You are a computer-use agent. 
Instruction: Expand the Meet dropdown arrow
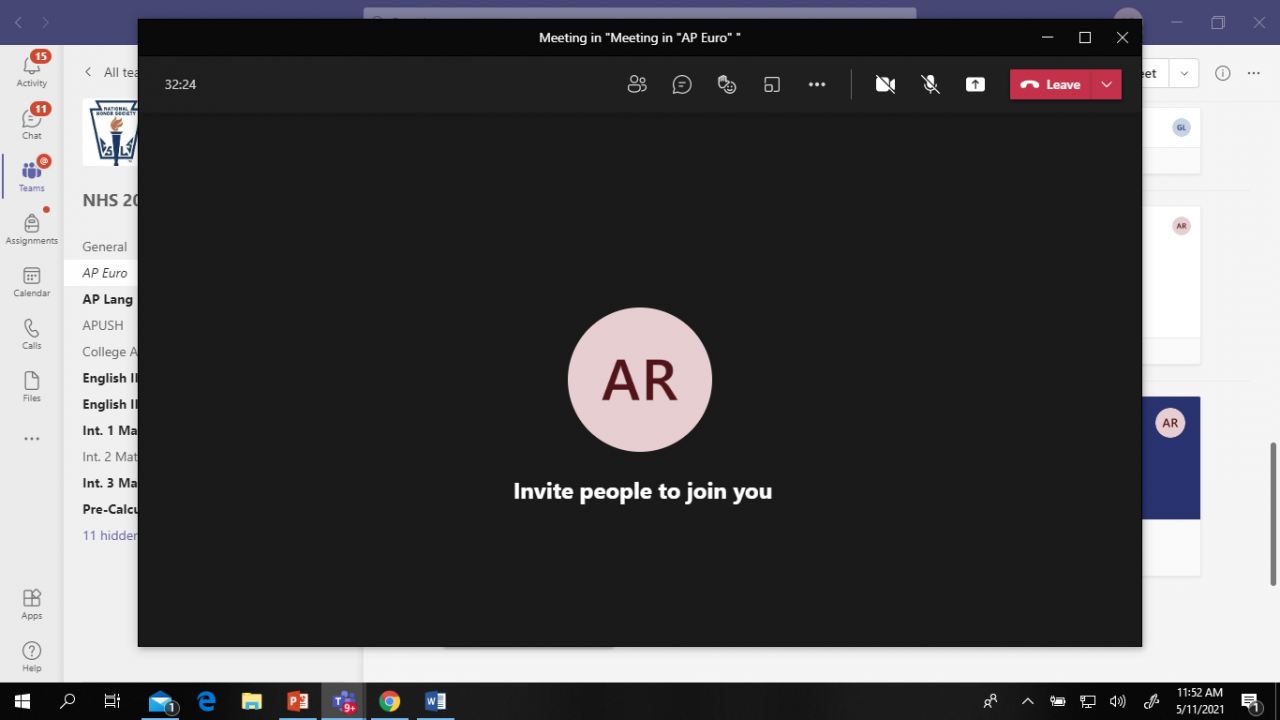tap(1184, 73)
